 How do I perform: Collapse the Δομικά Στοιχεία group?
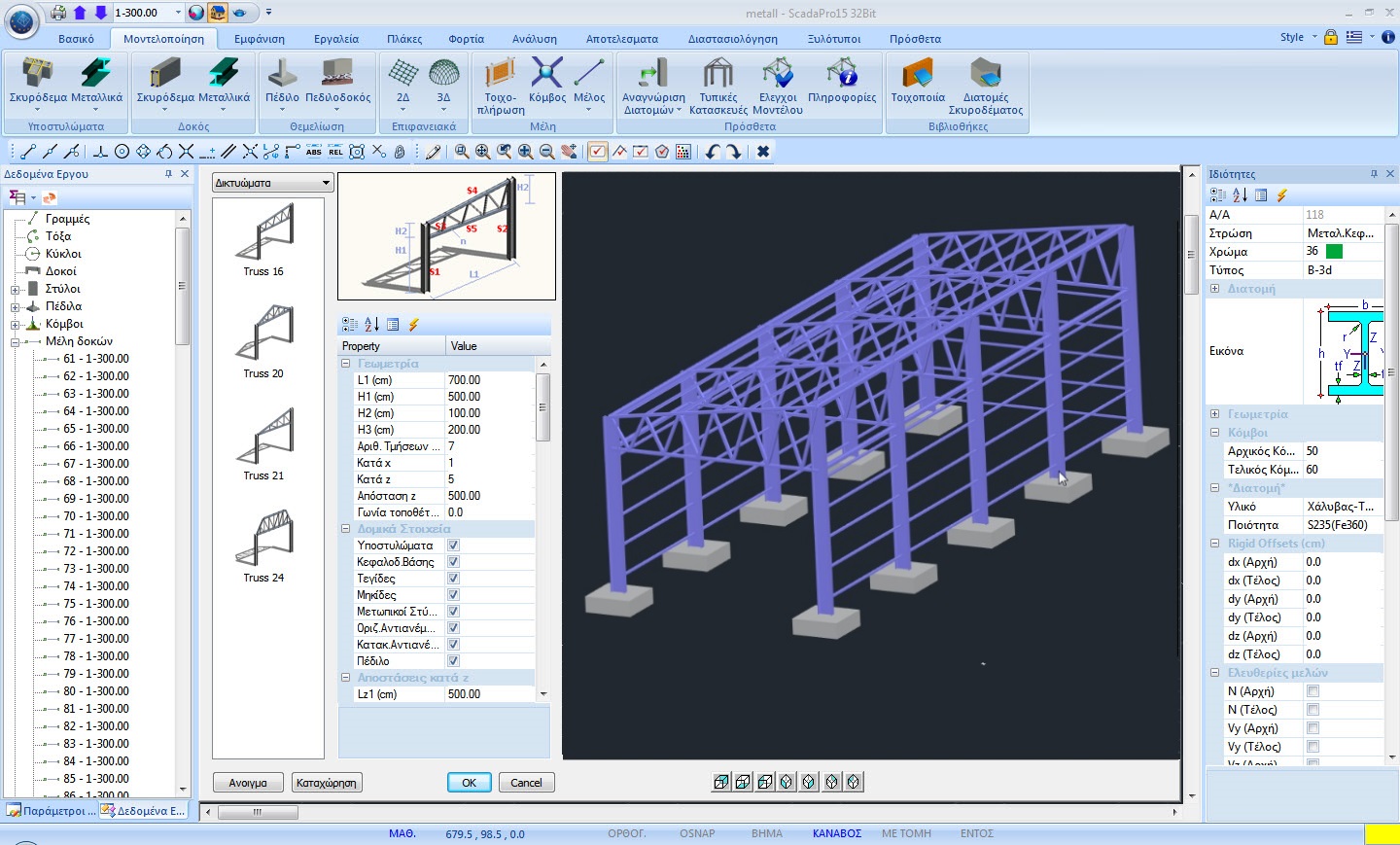(x=345, y=529)
